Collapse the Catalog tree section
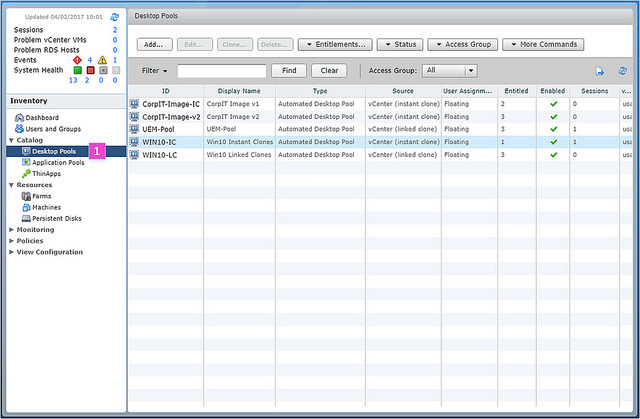The height and width of the screenshot is (419, 640). click(x=11, y=140)
